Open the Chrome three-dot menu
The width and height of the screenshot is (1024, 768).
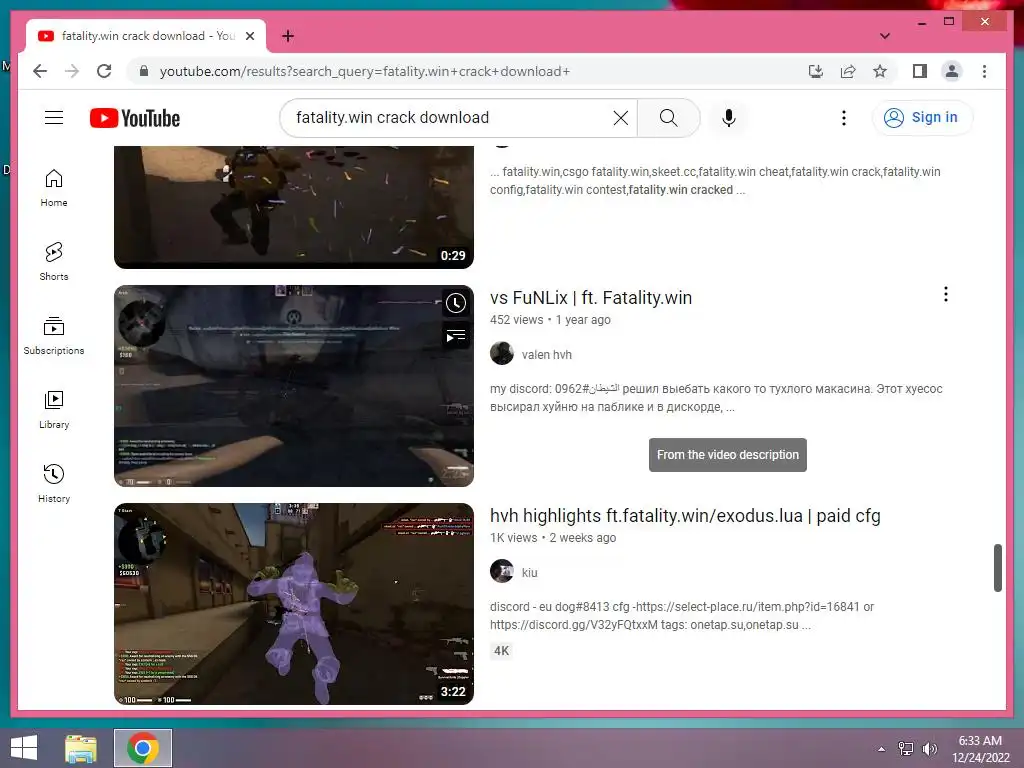tap(984, 71)
